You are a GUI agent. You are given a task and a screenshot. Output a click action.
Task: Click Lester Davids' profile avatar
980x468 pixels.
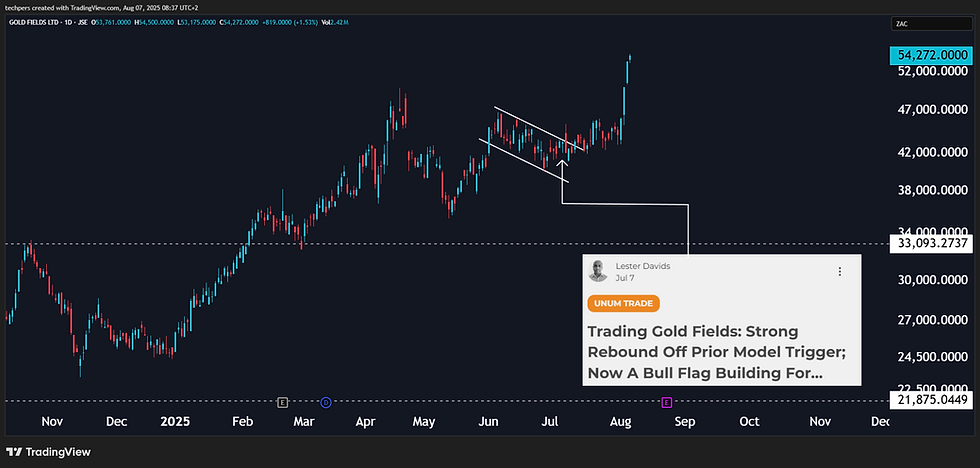598,271
